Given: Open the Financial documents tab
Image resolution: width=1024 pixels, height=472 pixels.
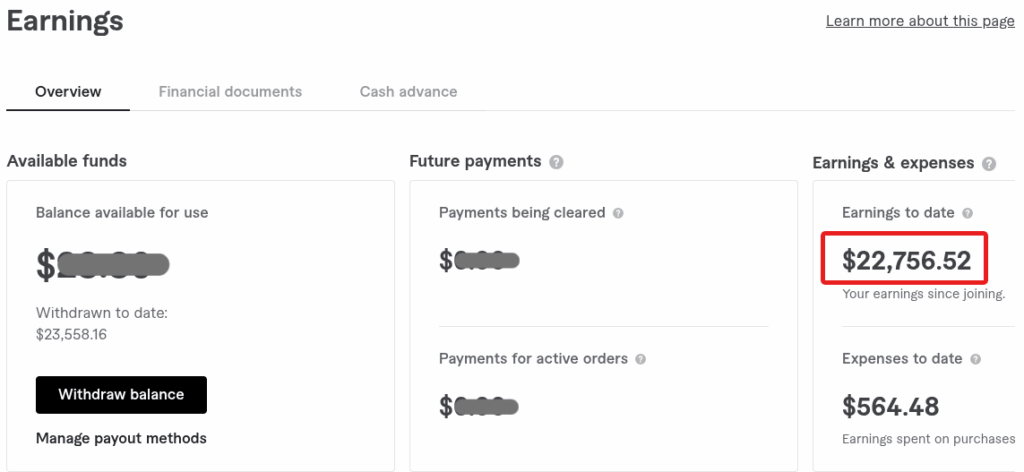Looking at the screenshot, I should (230, 91).
